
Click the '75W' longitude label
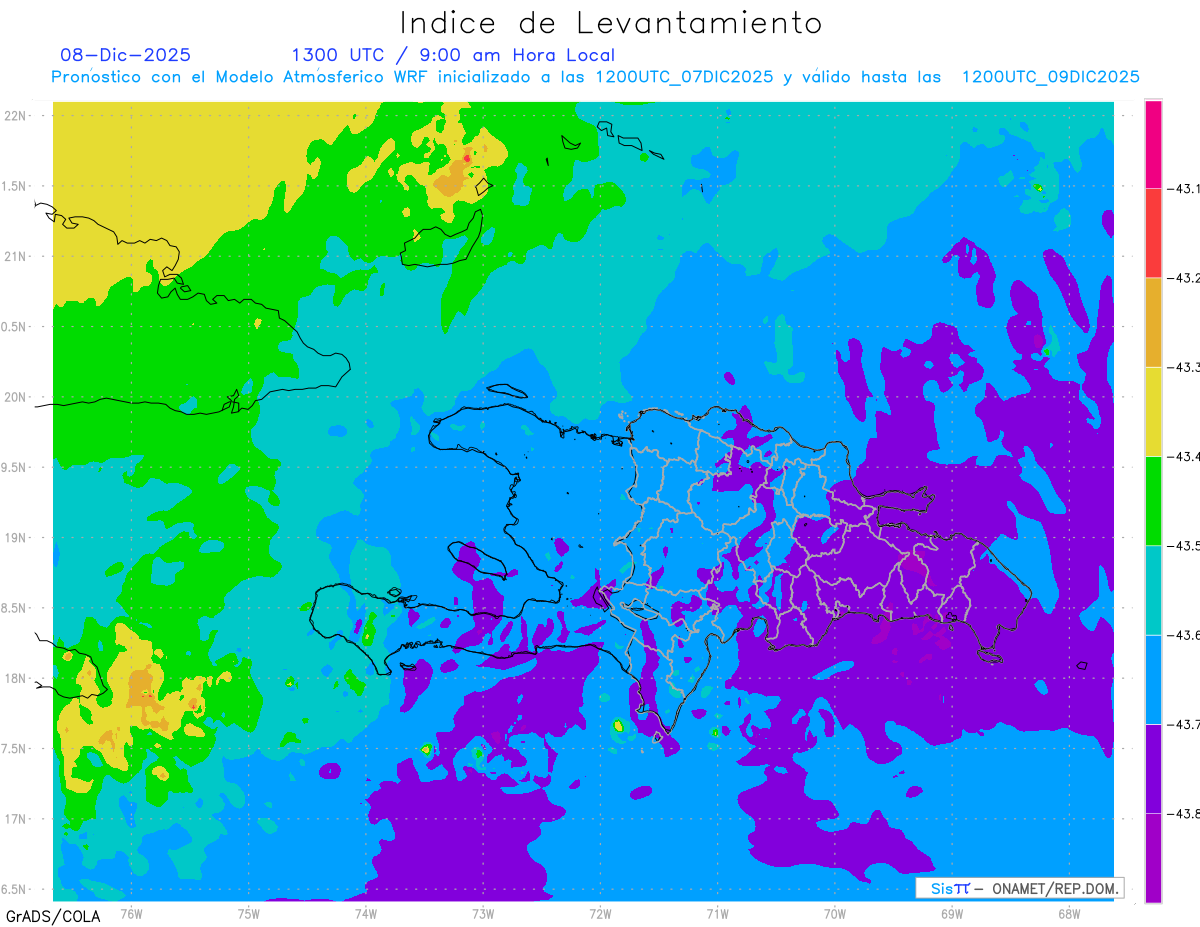[249, 913]
